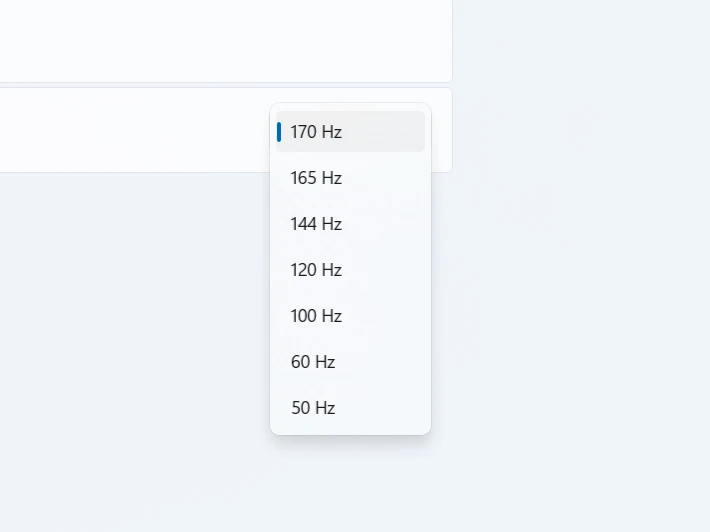
Task: Click the empty settings card at top
Action: point(220,40)
